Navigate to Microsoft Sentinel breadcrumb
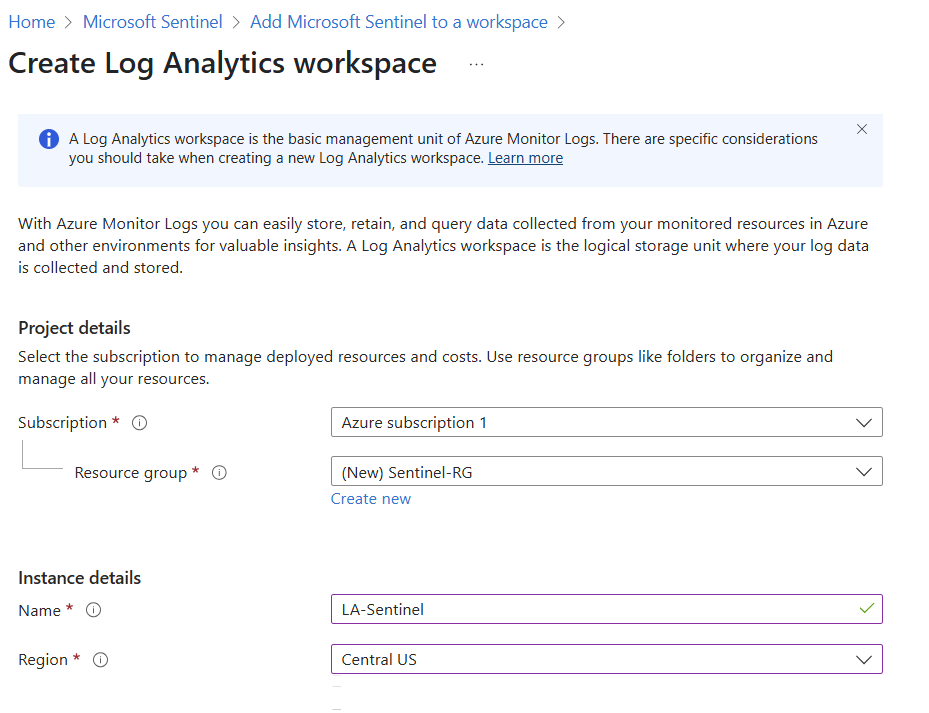Image resolution: width=929 pixels, height=713 pixels. 152,22
